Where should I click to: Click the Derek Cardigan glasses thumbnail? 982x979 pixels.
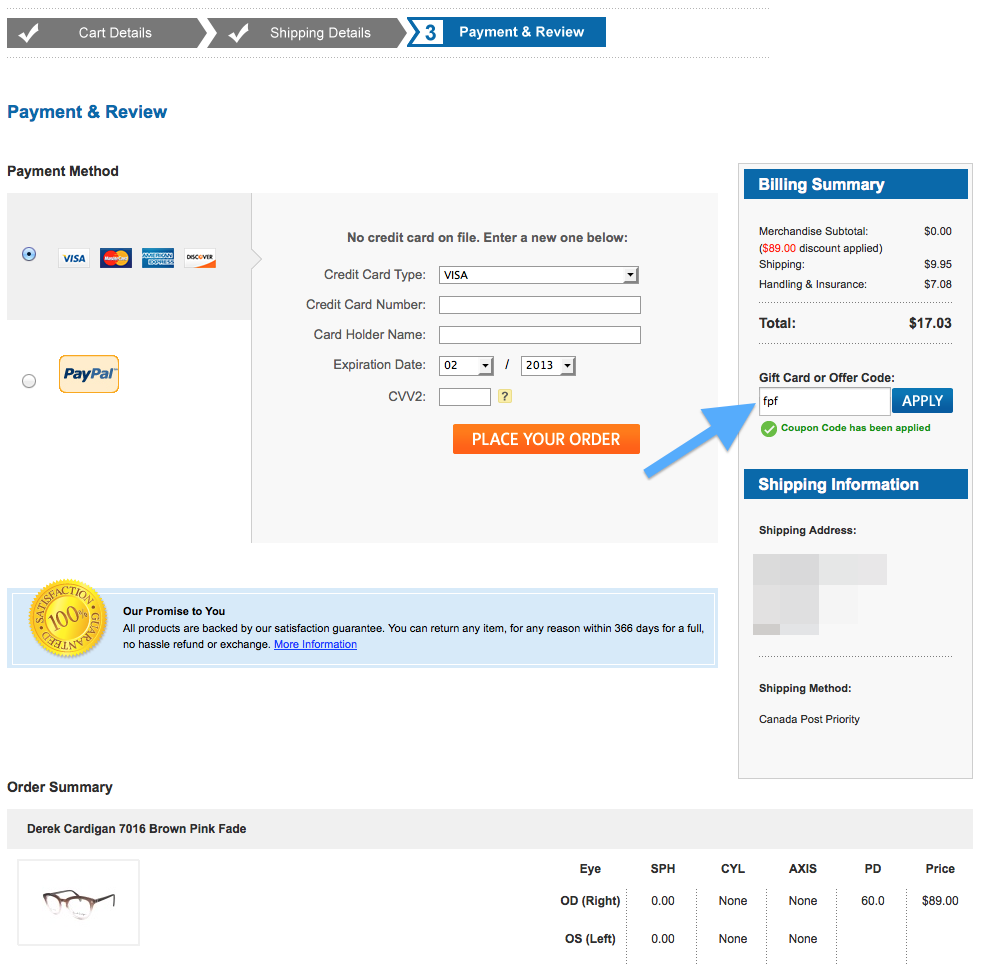click(x=79, y=903)
